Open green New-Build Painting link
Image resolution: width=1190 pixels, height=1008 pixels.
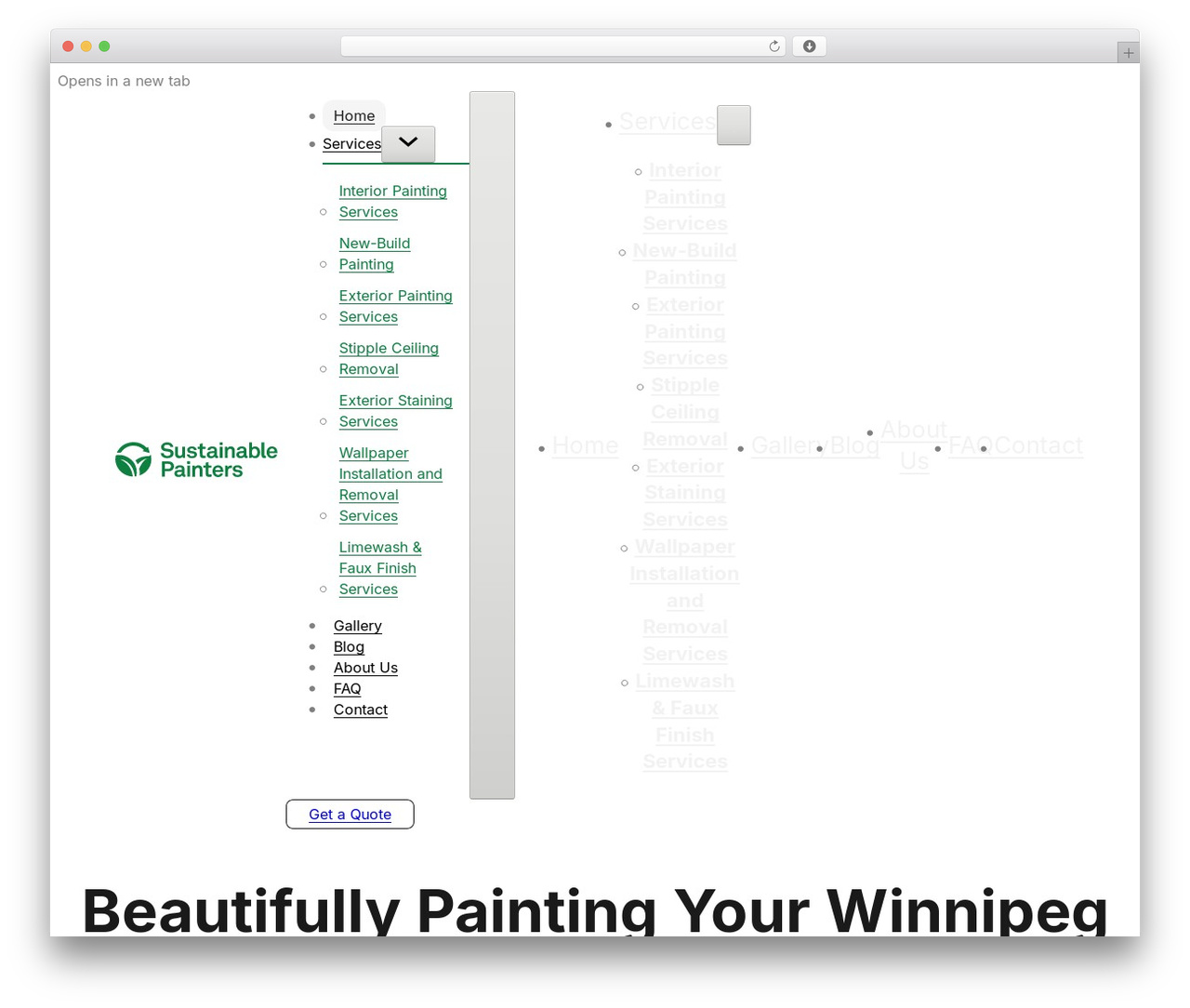pyautogui.click(x=375, y=254)
